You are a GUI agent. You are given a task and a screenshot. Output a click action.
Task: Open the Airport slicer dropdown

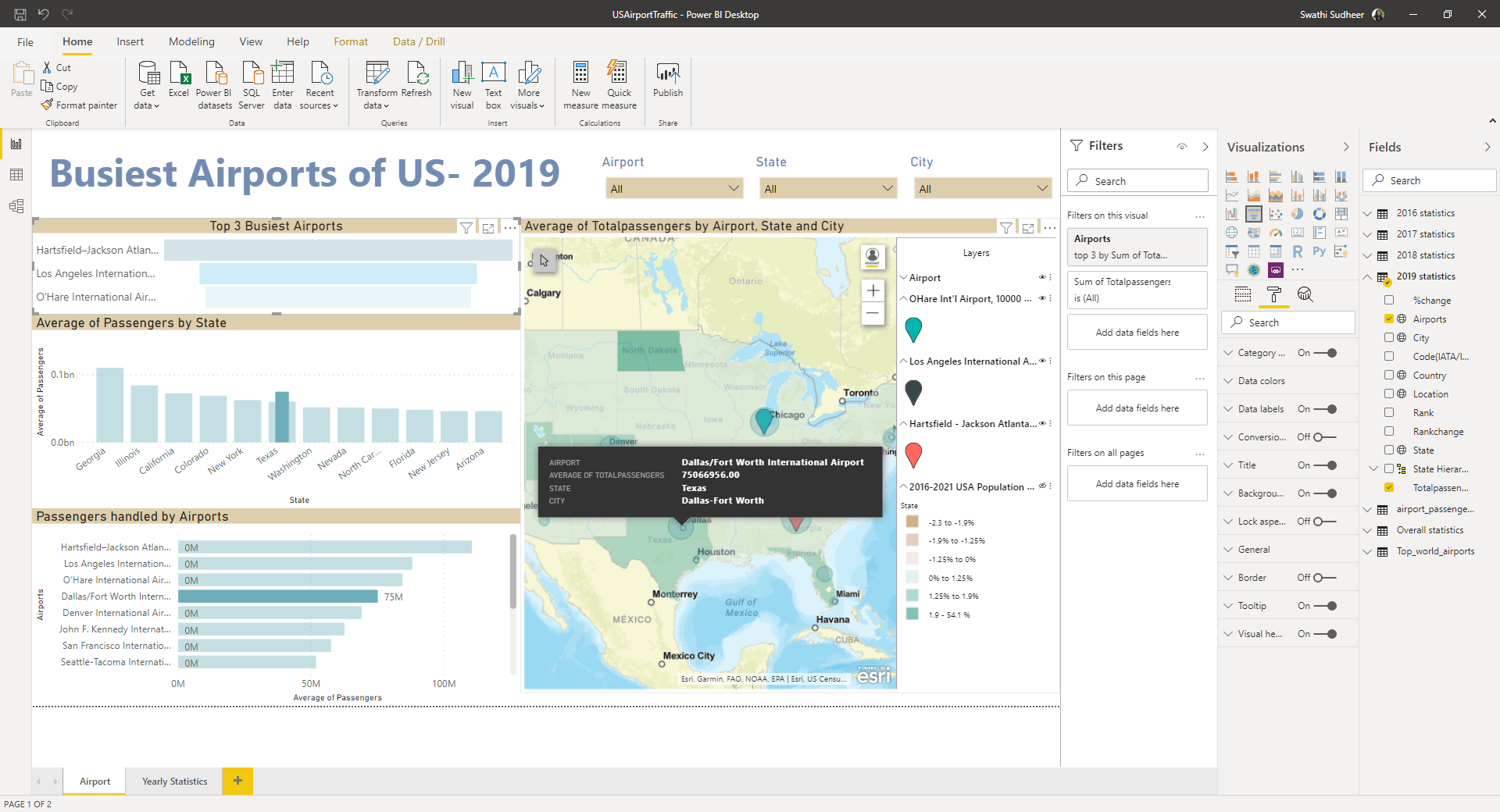coord(674,188)
